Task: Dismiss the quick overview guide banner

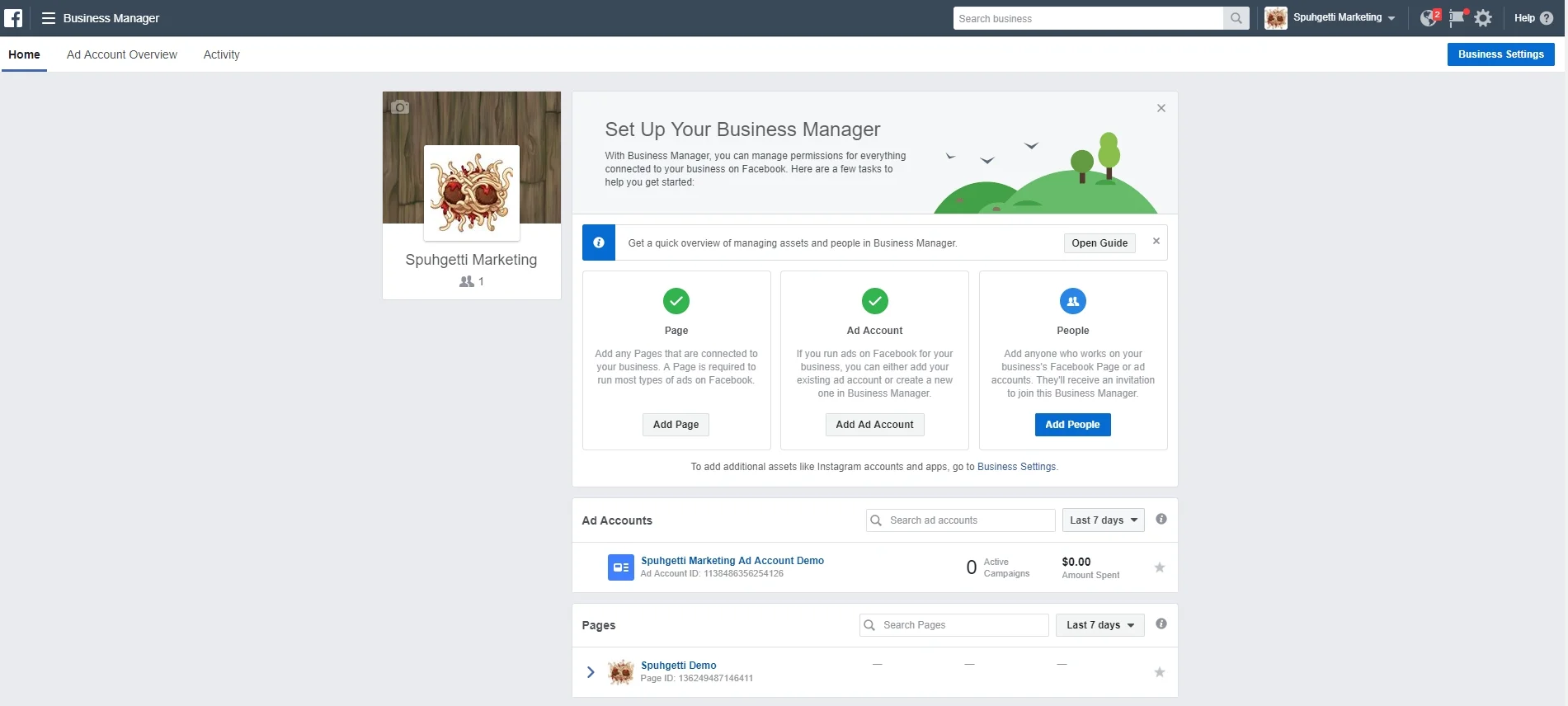Action: [x=1156, y=241]
